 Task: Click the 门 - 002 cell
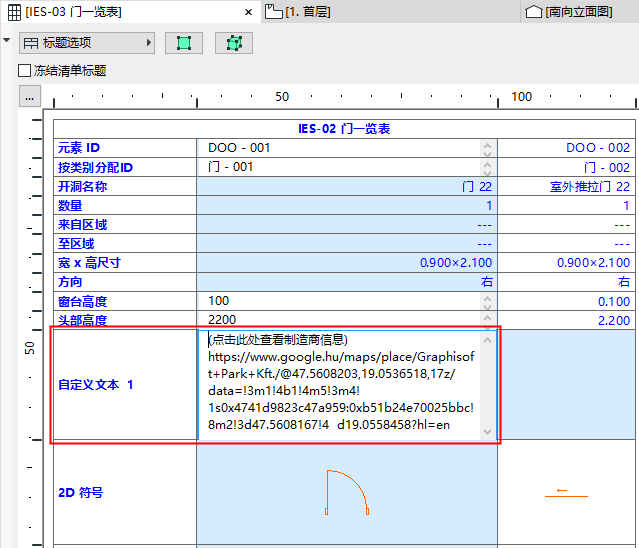click(566, 167)
